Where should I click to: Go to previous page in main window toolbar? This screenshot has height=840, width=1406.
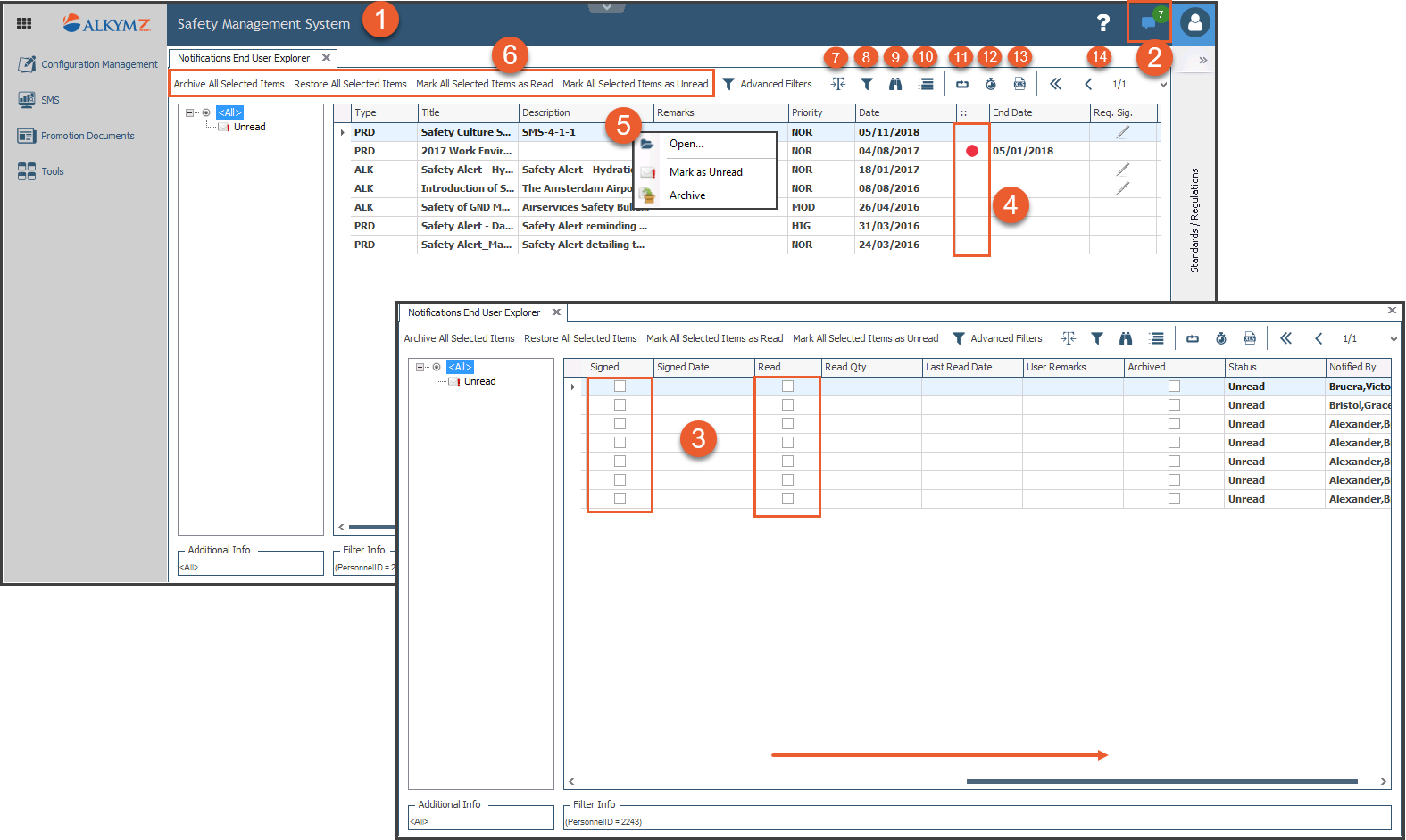click(x=1088, y=84)
